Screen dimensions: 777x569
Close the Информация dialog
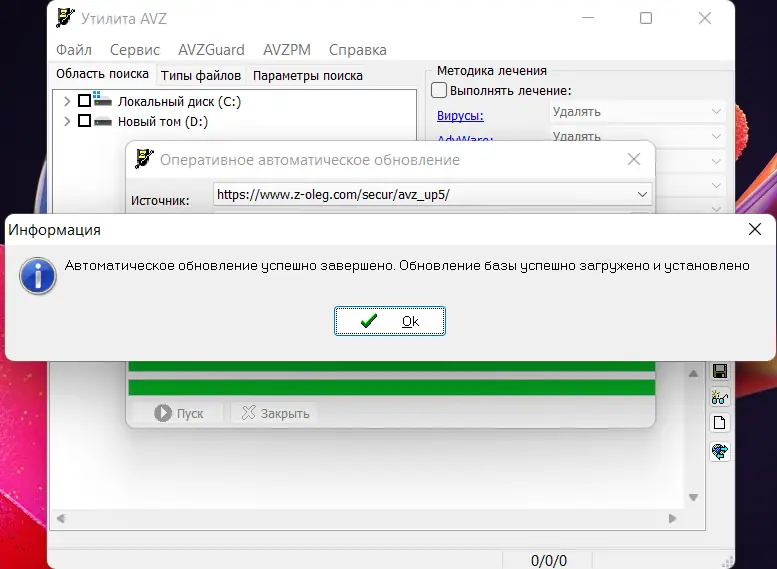pos(755,229)
